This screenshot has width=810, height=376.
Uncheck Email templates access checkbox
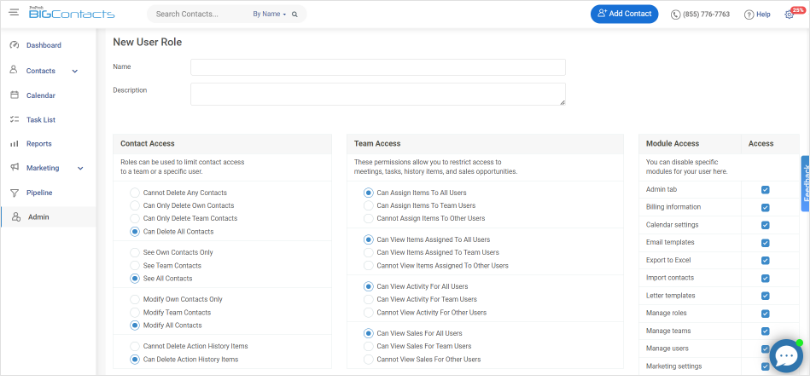(765, 243)
